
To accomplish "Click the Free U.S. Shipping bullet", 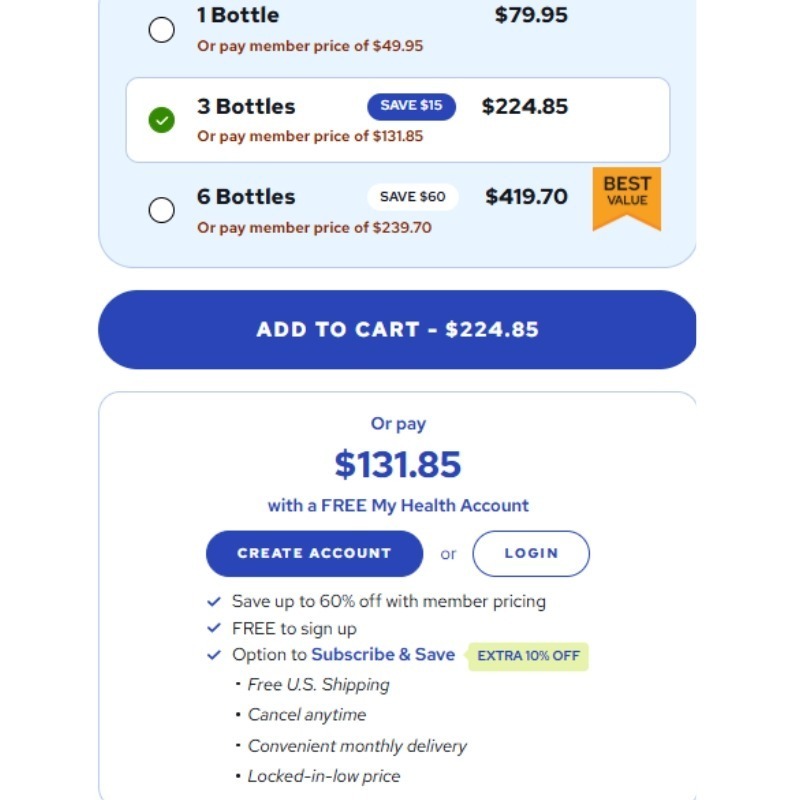I will tap(318, 685).
